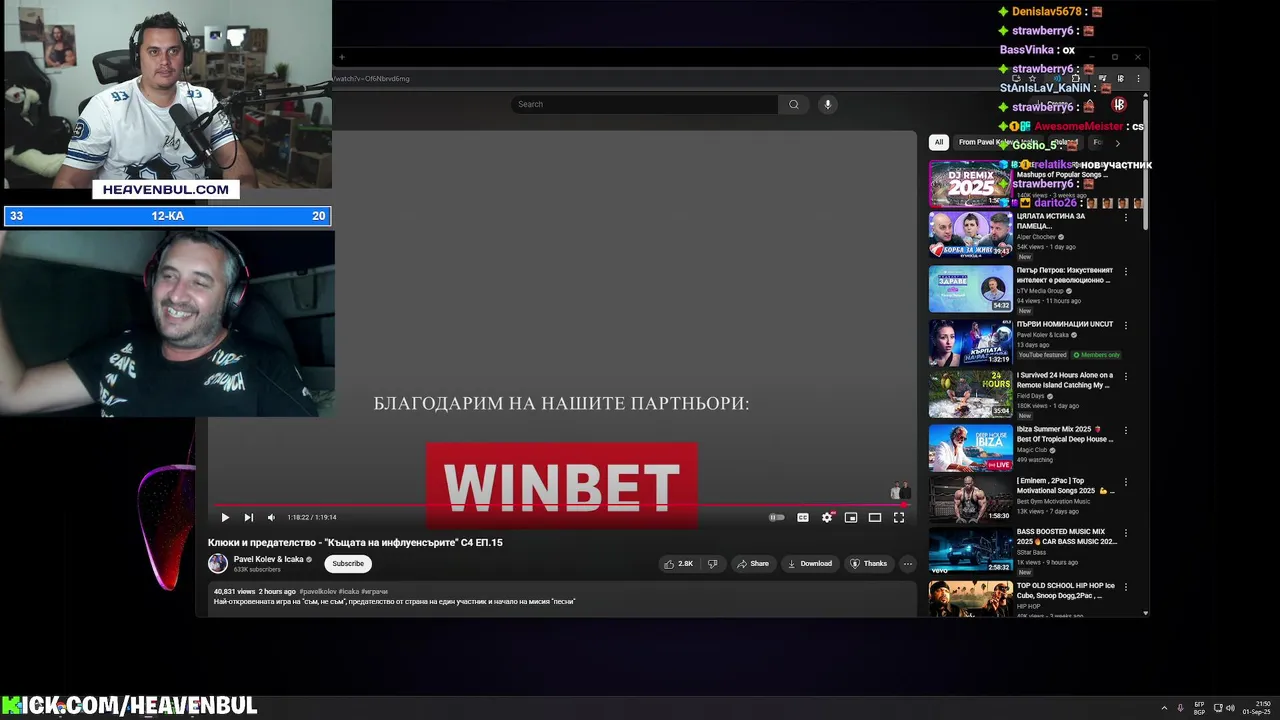Open options for ПЪРВИ НОМИНАЦИИ UNCUT
This screenshot has height=720, width=1280.
(x=1126, y=325)
